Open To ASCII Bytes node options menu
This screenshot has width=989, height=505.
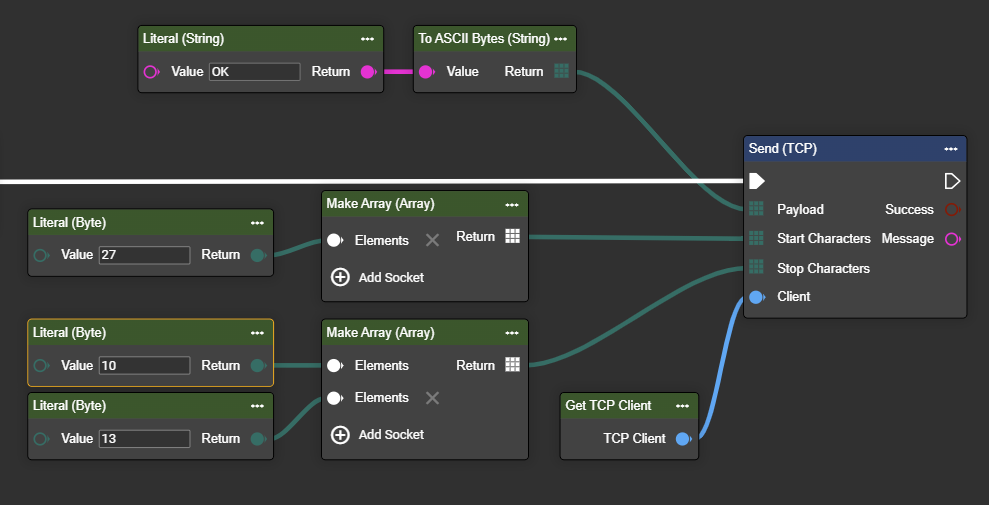tap(560, 39)
